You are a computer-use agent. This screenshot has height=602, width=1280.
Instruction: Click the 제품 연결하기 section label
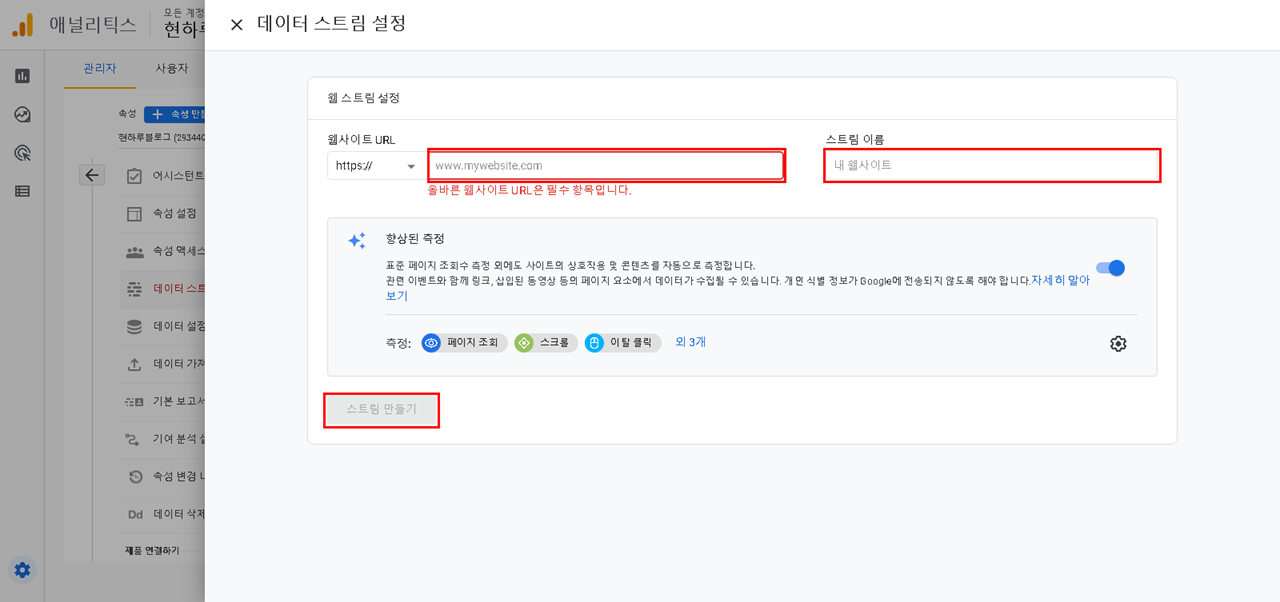tap(152, 551)
